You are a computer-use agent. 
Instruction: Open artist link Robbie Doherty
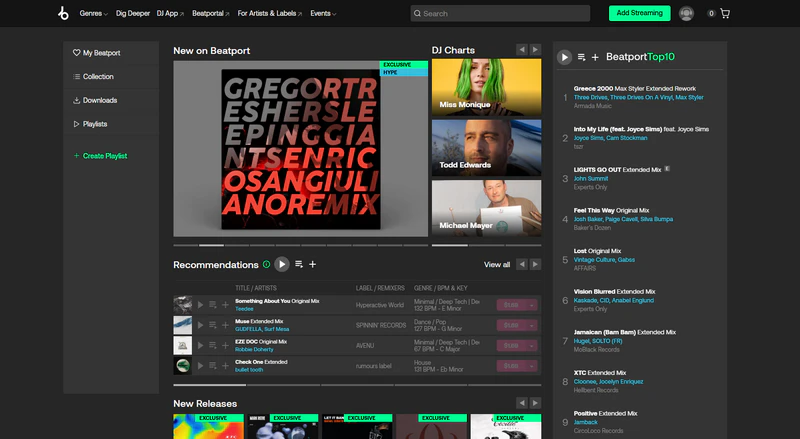pyautogui.click(x=254, y=350)
